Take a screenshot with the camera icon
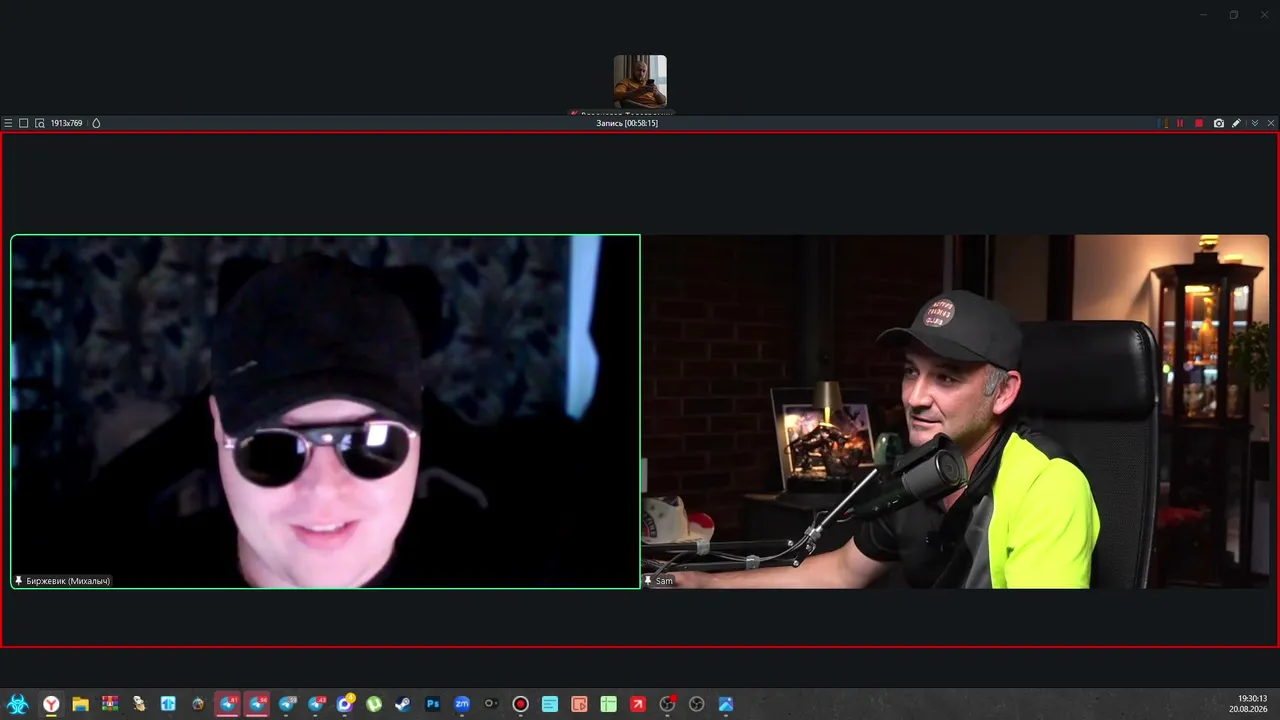 click(x=1218, y=123)
